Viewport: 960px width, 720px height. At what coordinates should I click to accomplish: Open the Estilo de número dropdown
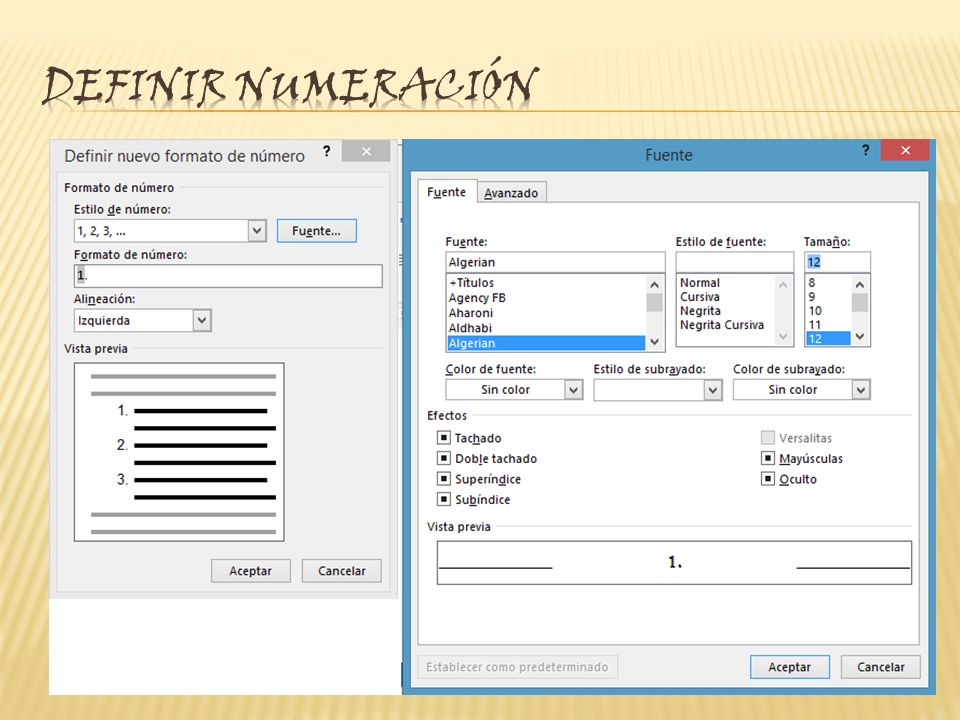[x=257, y=231]
